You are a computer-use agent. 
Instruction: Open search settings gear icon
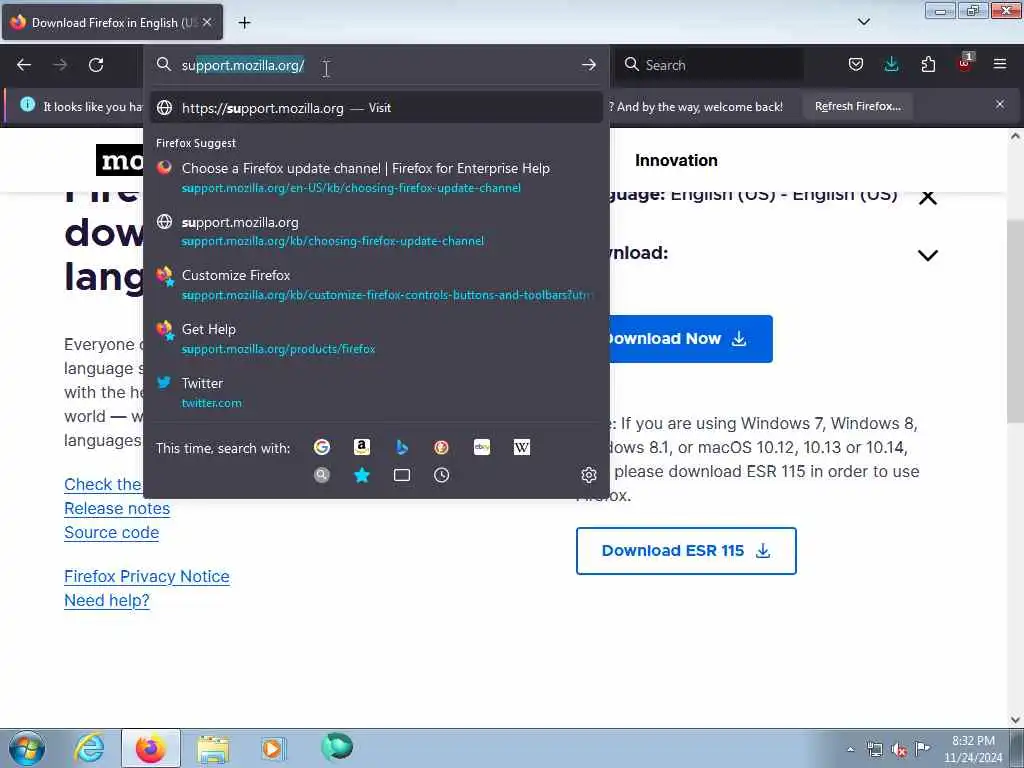click(x=588, y=475)
